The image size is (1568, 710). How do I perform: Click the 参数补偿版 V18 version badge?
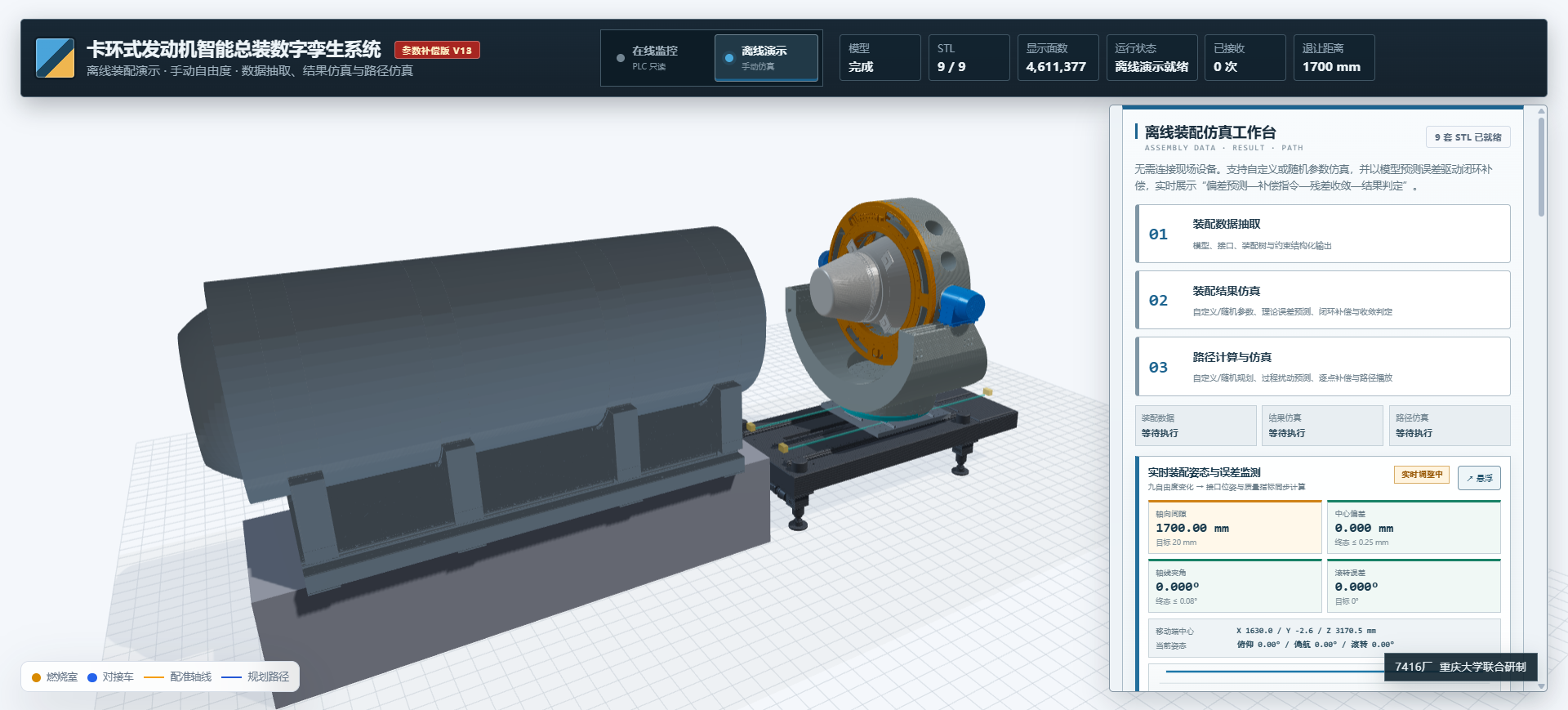point(437,50)
